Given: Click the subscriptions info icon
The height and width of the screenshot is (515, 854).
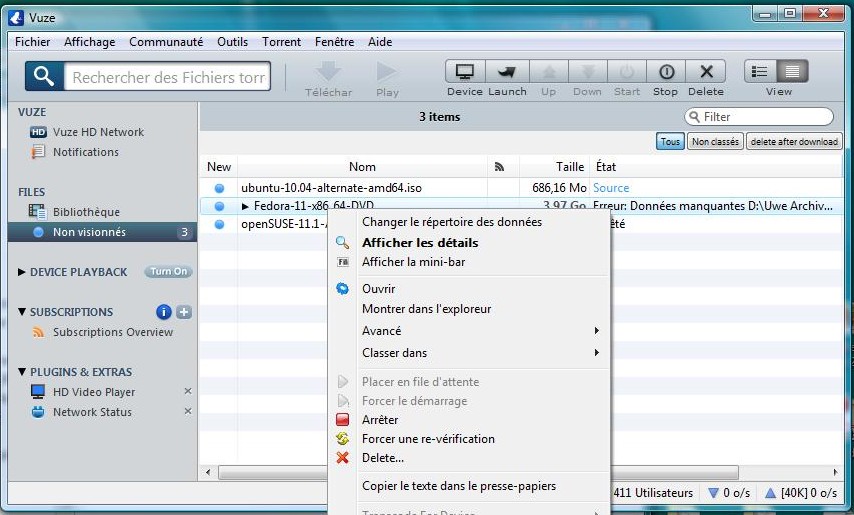Looking at the screenshot, I should click(164, 312).
